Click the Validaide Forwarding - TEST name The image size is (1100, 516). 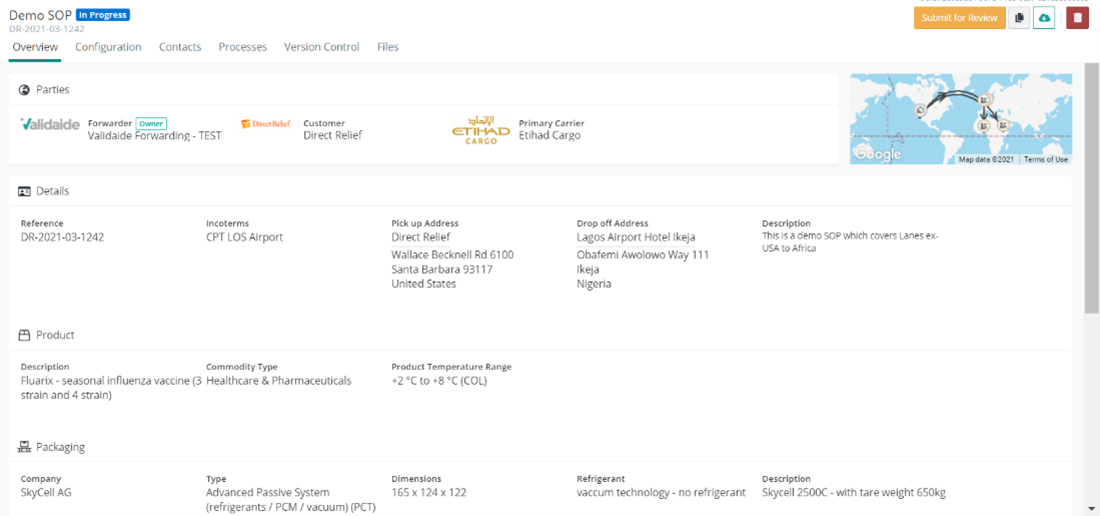click(154, 136)
